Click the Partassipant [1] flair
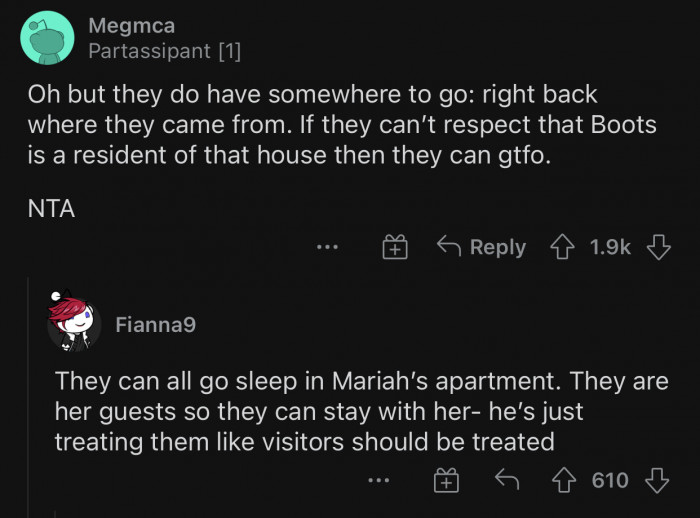 point(164,50)
